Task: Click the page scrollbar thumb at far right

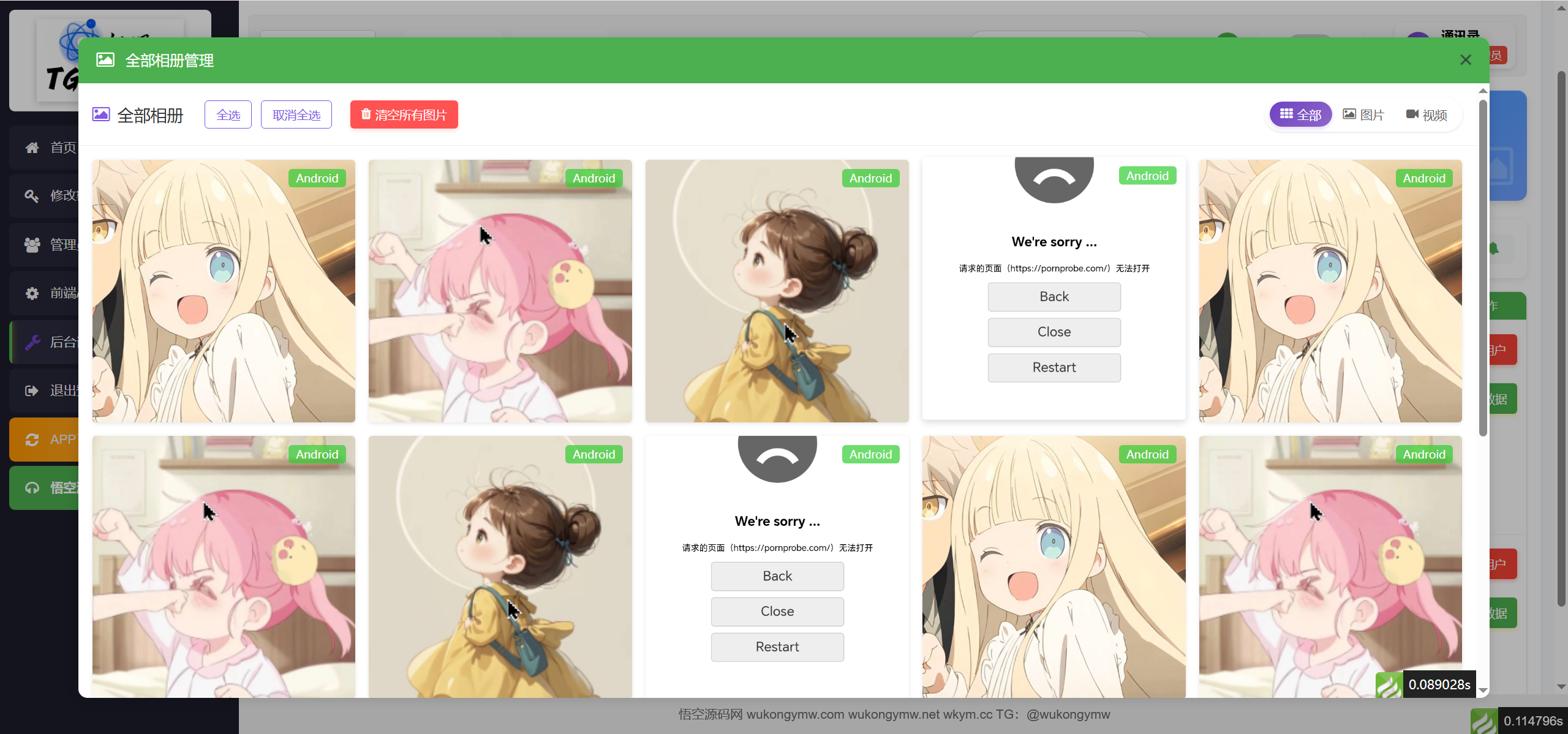Action: point(1561,339)
